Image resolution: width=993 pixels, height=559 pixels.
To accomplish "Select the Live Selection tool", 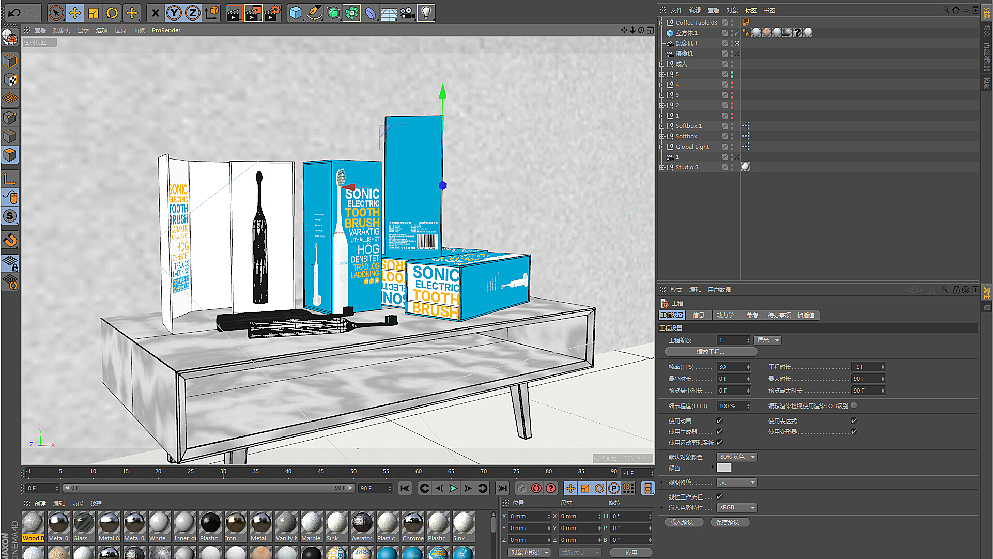I will click(x=56, y=12).
